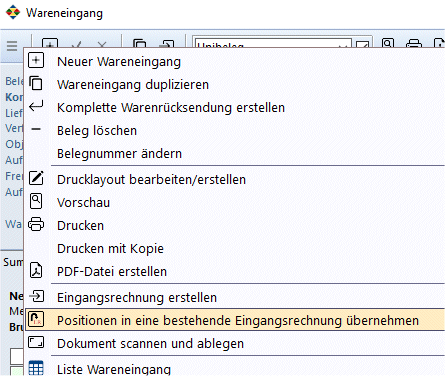This screenshot has height=376, width=445.
Task: Choose Positionen in eine bestehende Eingangsrechnung übernehmen
Action: coord(236,320)
